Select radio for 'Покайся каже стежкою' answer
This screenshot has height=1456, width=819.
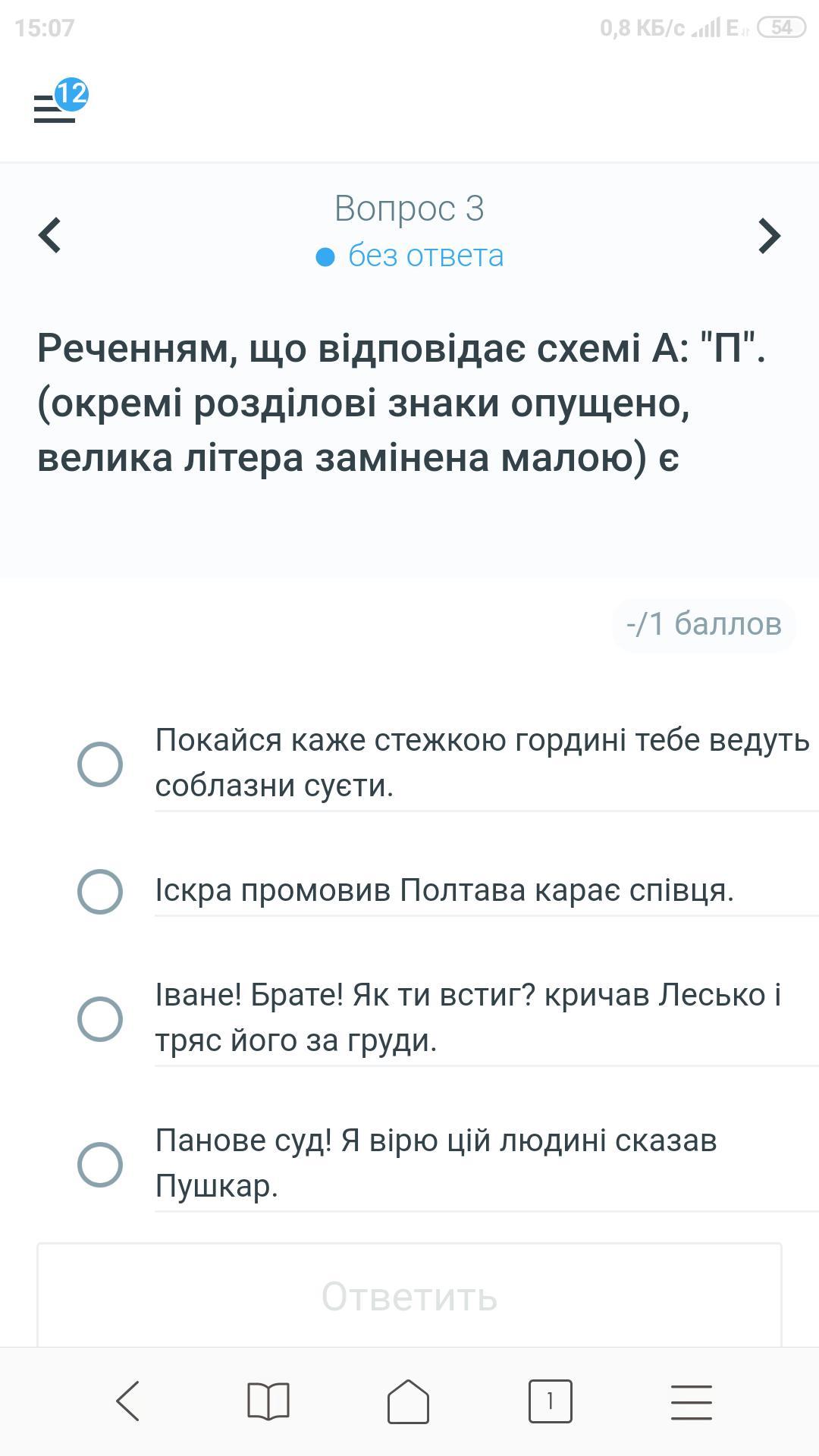pyautogui.click(x=100, y=764)
